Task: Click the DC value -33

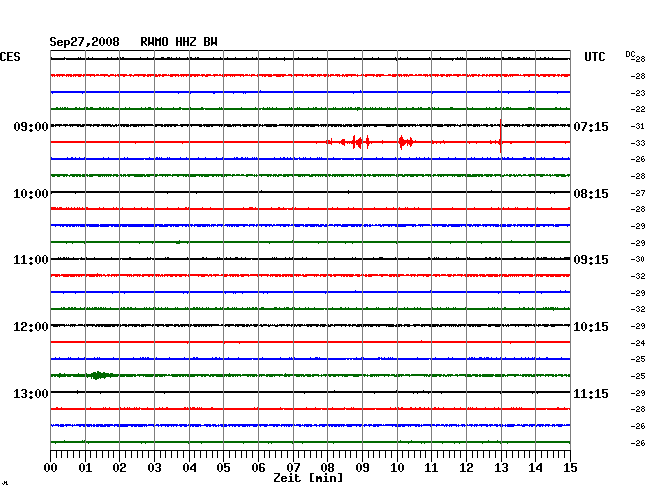Action: coord(638,143)
